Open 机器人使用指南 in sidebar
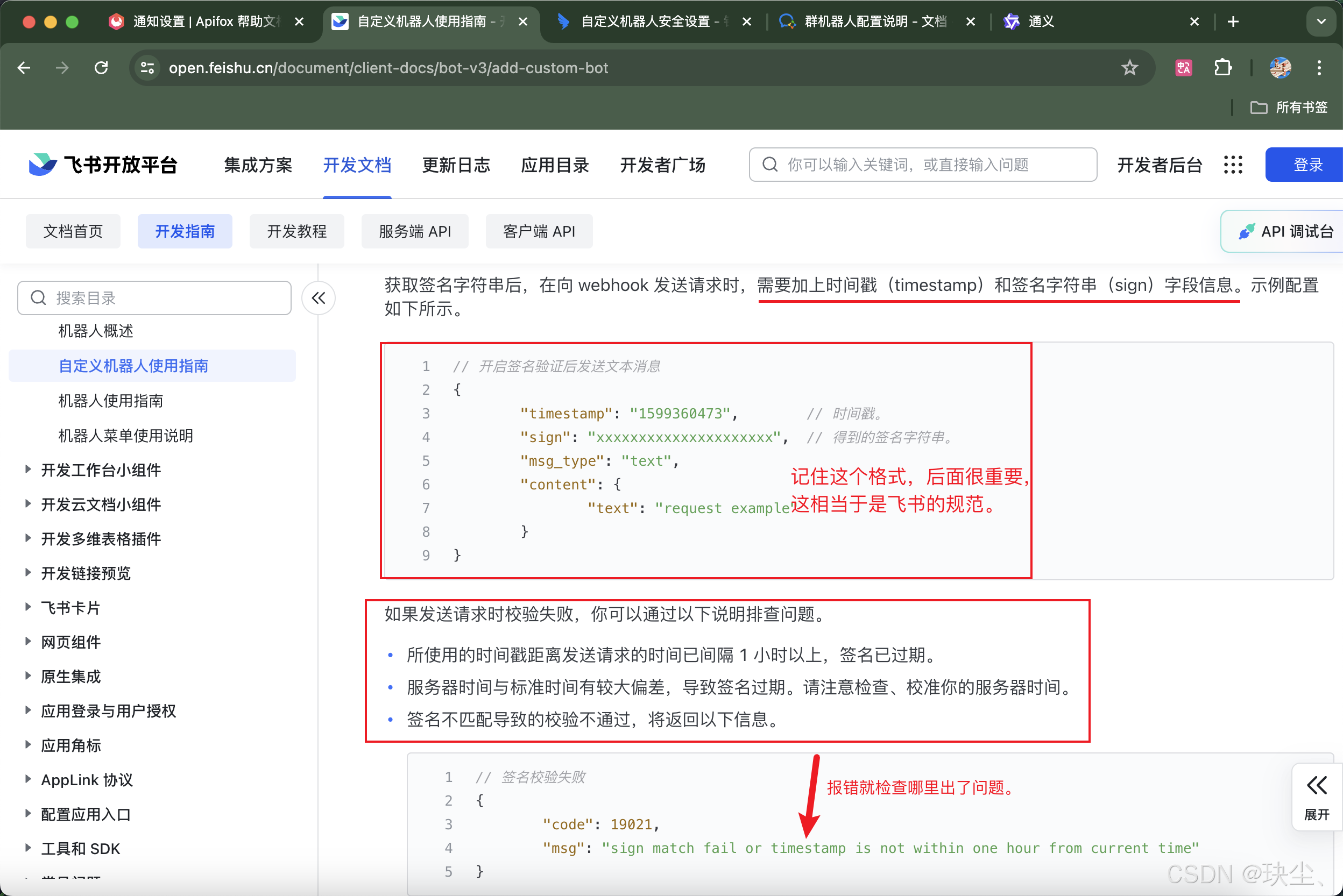The width and height of the screenshot is (1343, 896). pos(110,401)
